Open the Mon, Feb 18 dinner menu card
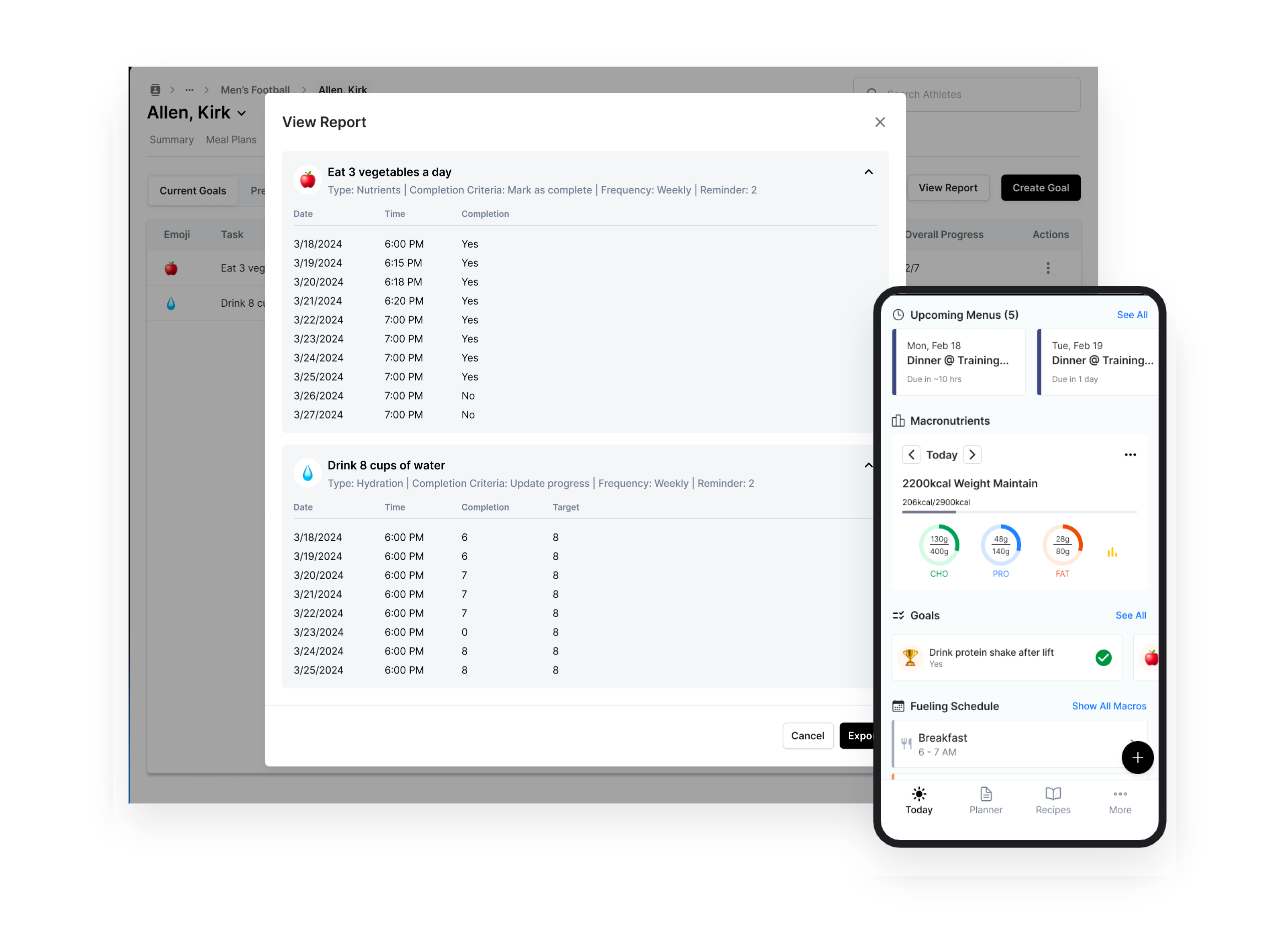The width and height of the screenshot is (1278, 936). coord(959,362)
